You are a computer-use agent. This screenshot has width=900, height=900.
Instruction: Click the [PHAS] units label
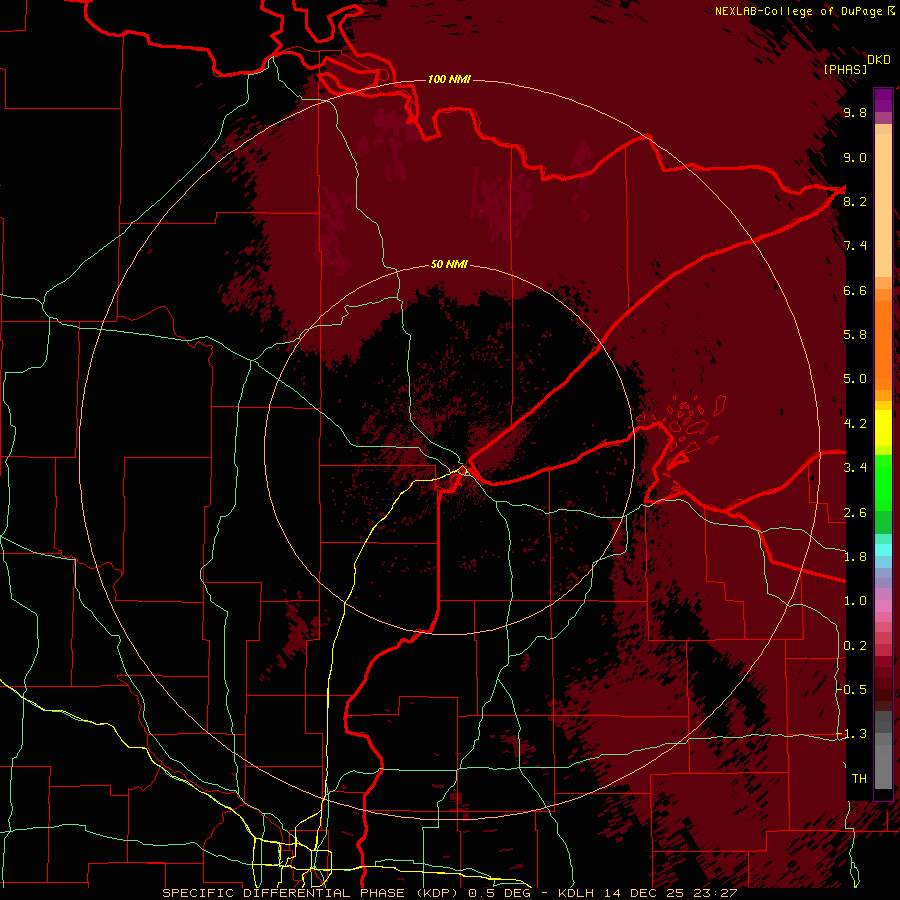tap(845, 69)
